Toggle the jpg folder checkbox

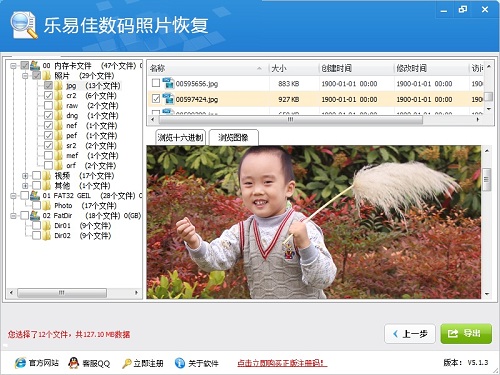coord(48,86)
